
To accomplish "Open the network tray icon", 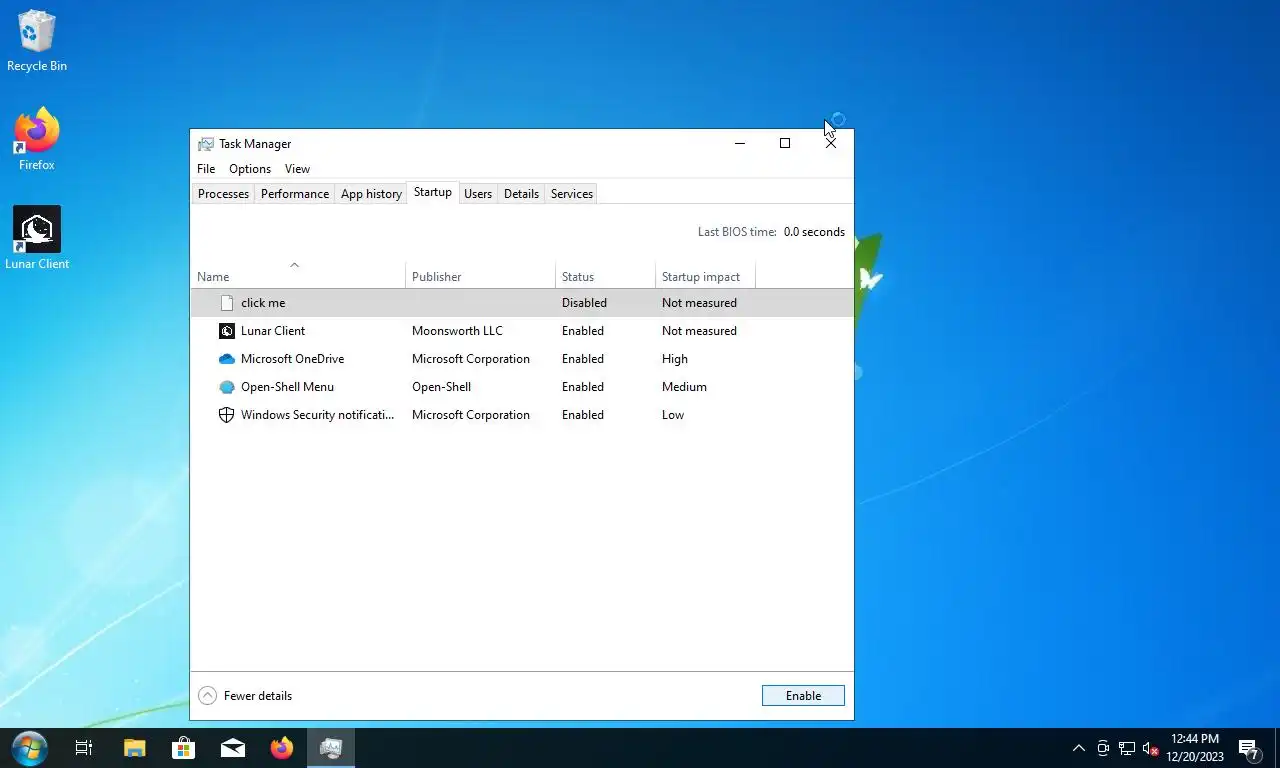I will click(1127, 748).
